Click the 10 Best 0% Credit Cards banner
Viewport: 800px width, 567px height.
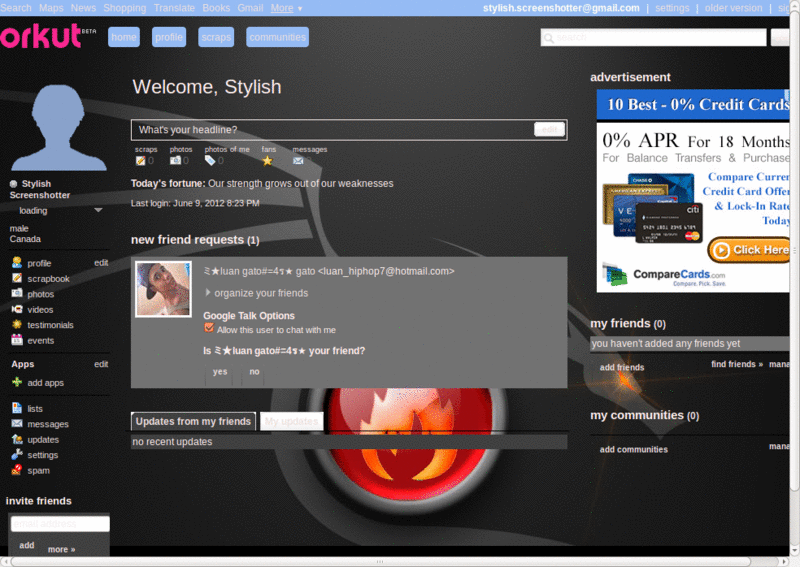(693, 105)
